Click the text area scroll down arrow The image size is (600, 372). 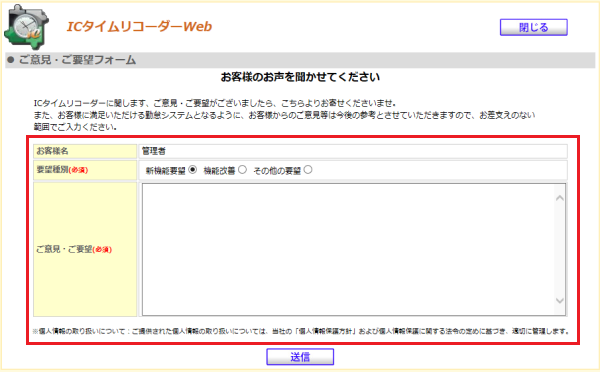(560, 301)
